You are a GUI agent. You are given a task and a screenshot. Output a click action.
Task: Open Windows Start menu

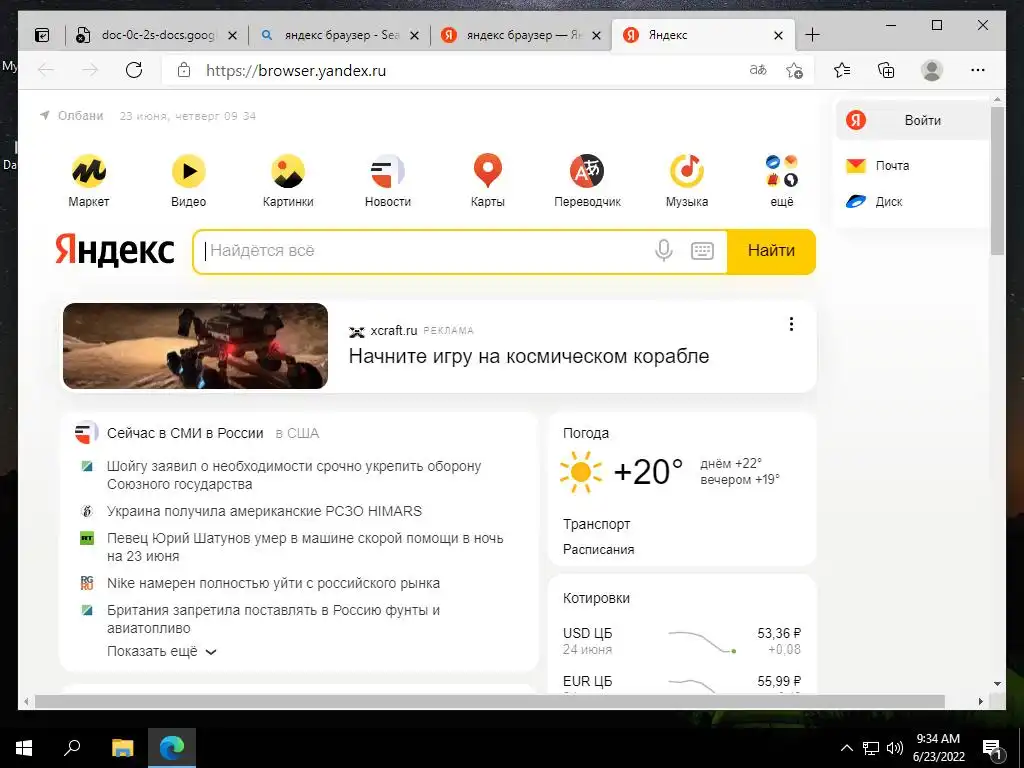pyautogui.click(x=24, y=748)
